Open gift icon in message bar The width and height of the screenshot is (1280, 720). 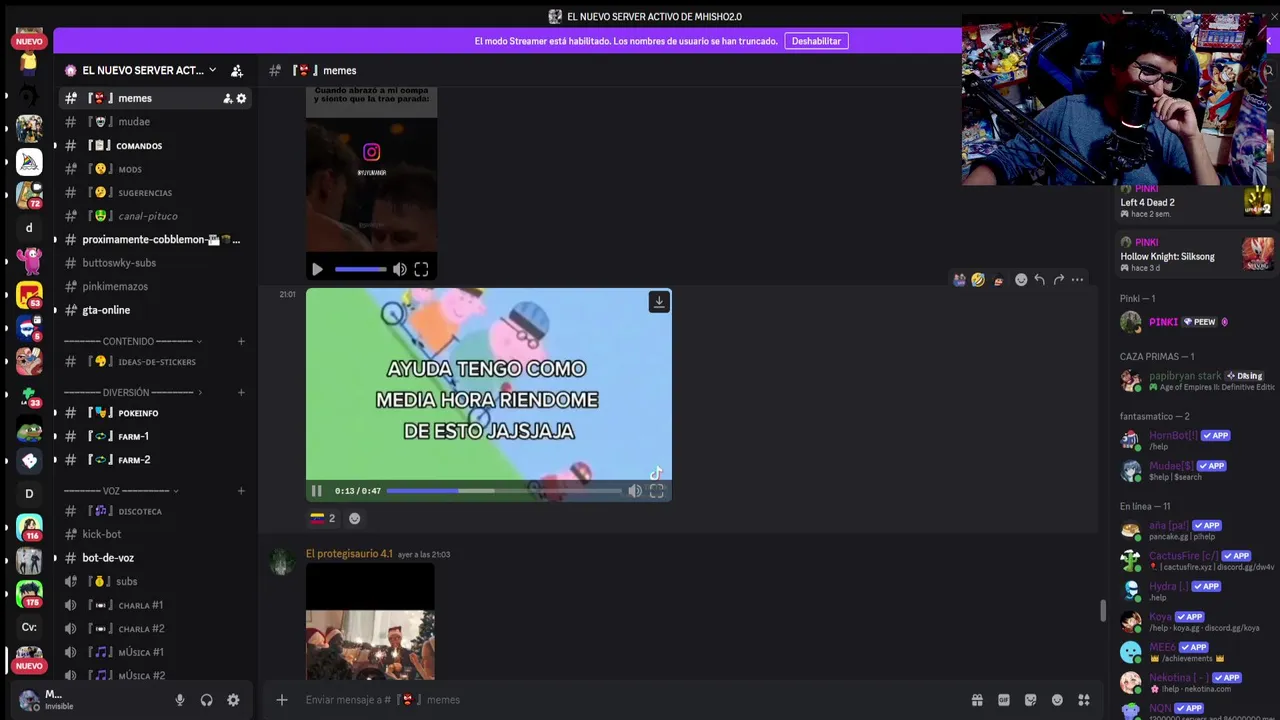pos(977,700)
